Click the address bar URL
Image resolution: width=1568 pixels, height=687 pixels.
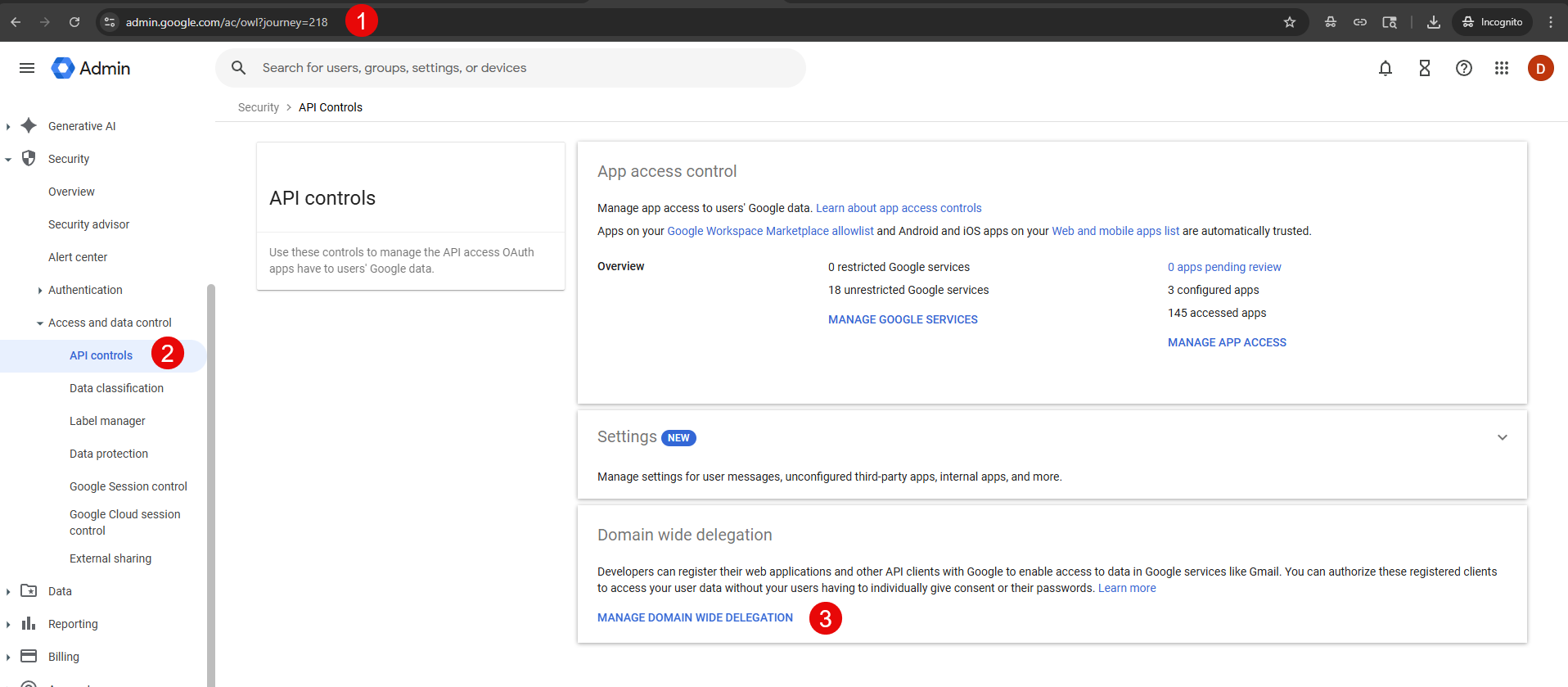pos(227,22)
